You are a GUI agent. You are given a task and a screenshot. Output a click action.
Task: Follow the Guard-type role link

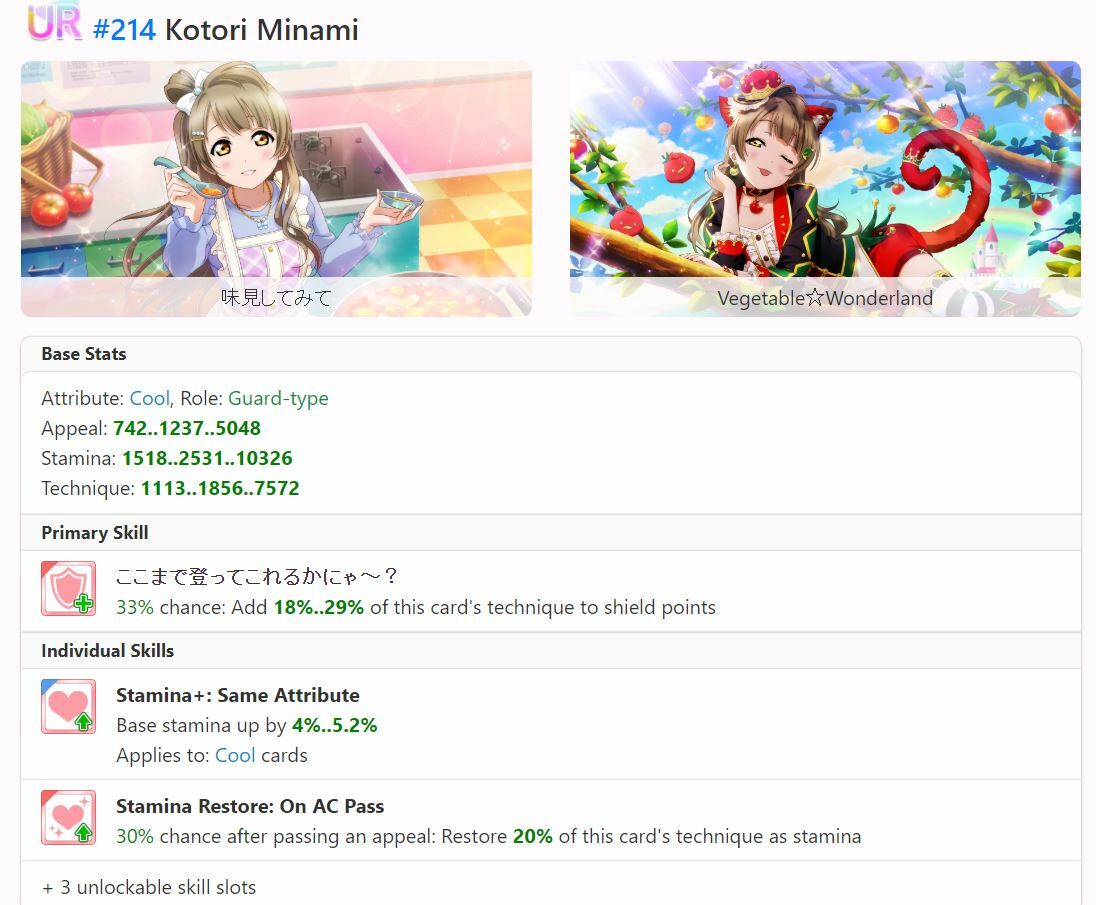coord(278,398)
